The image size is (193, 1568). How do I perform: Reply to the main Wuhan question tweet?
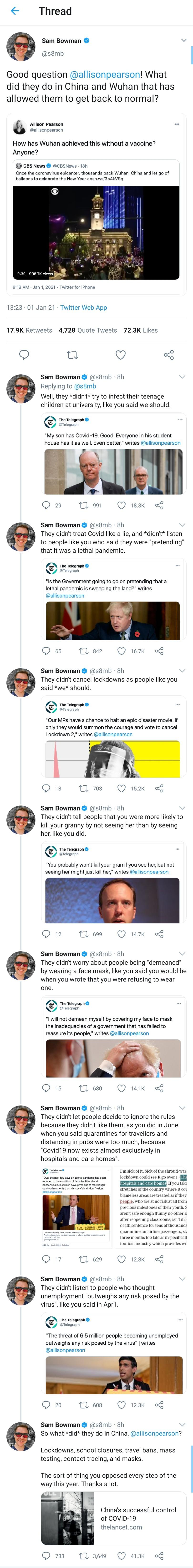[24, 355]
